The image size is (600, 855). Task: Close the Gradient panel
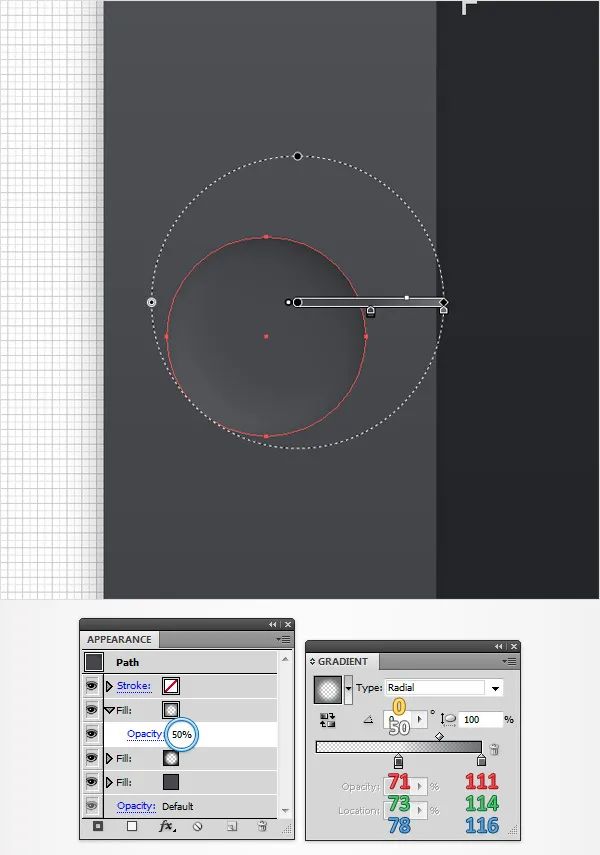(514, 646)
